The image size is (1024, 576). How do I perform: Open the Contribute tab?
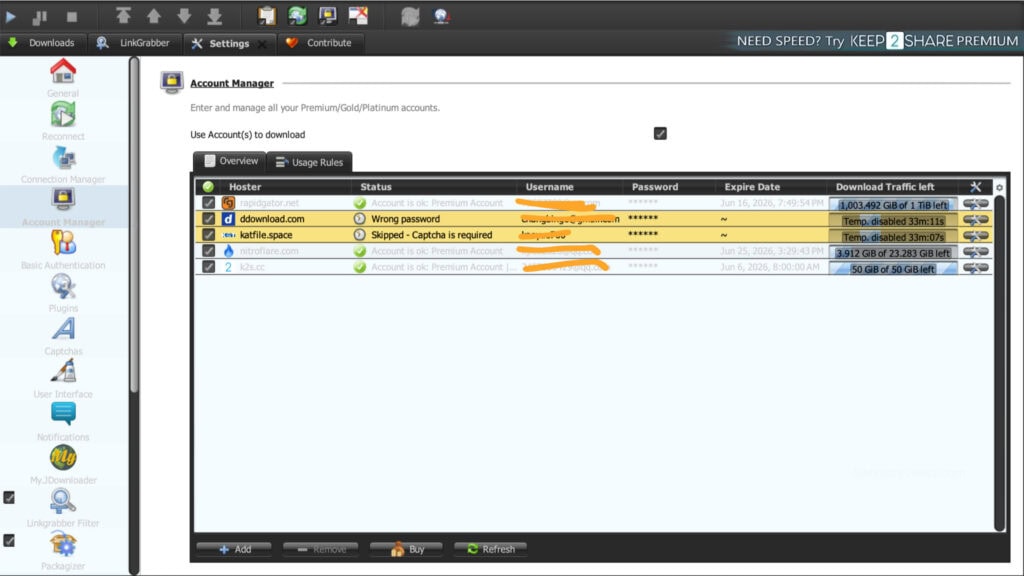pyautogui.click(x=320, y=43)
